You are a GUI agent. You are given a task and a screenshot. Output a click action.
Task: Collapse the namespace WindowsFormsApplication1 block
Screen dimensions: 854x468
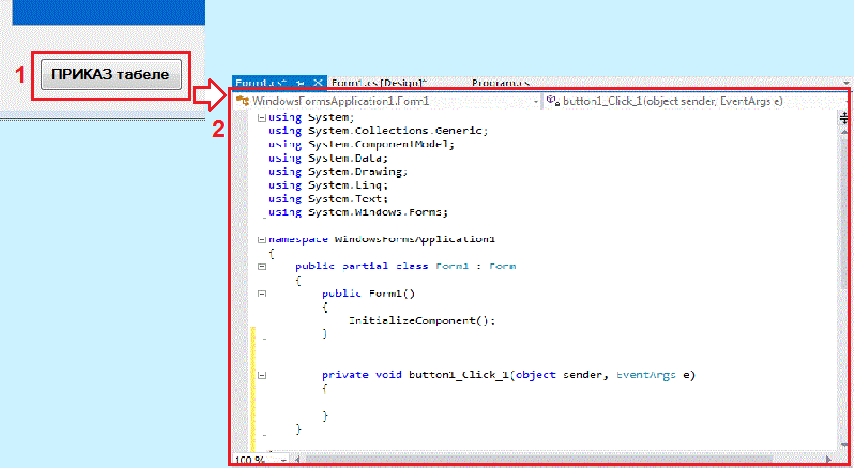point(262,240)
